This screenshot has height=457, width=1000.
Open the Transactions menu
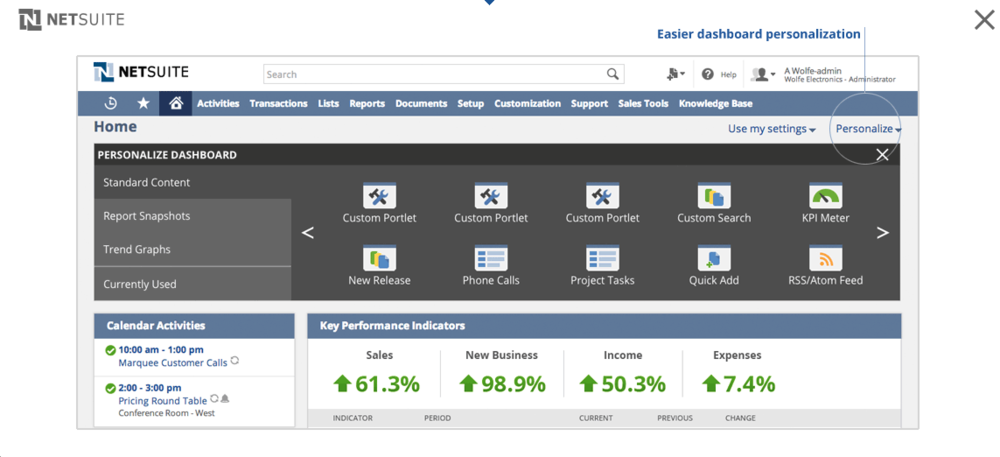point(278,104)
